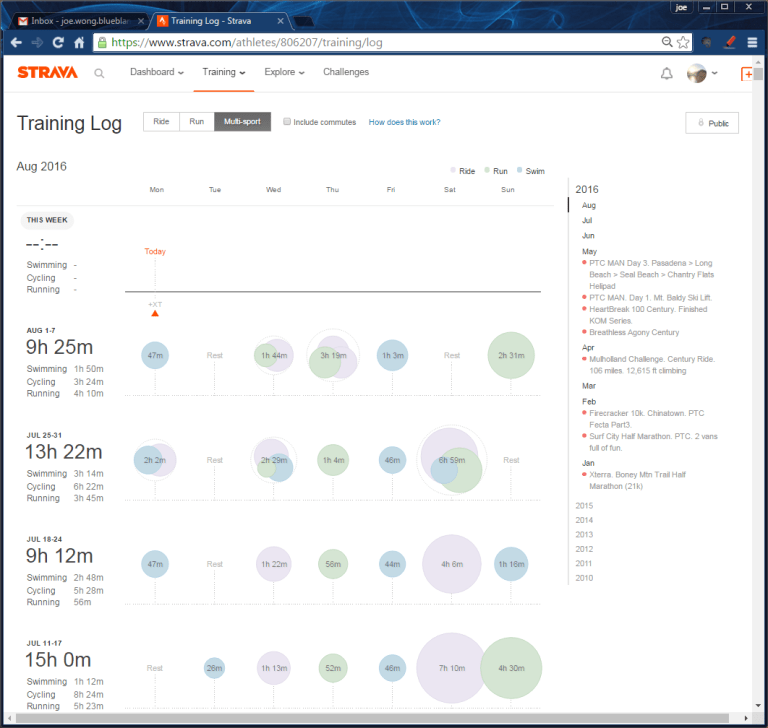768x728 pixels.
Task: Open the 47m swim bubble Aug 1-7
Action: click(155, 355)
